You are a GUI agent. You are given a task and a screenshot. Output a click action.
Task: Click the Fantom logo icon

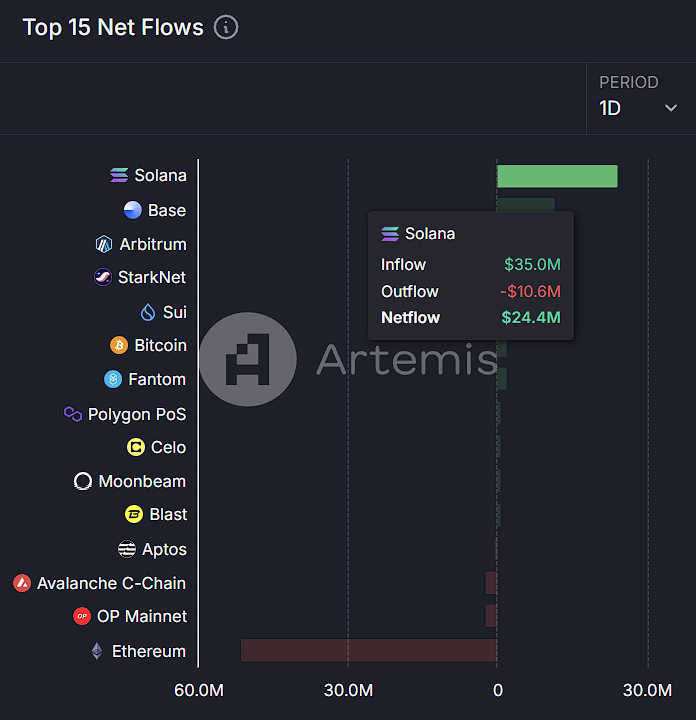113,379
